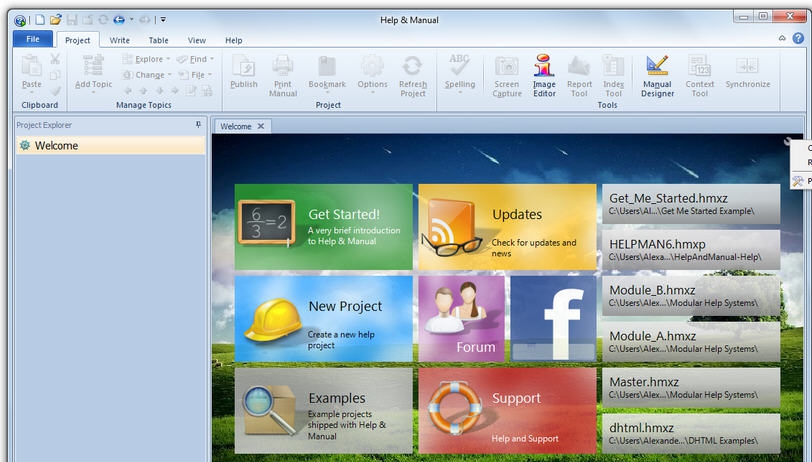Click the Screen Capture tool

pyautogui.click(x=506, y=76)
